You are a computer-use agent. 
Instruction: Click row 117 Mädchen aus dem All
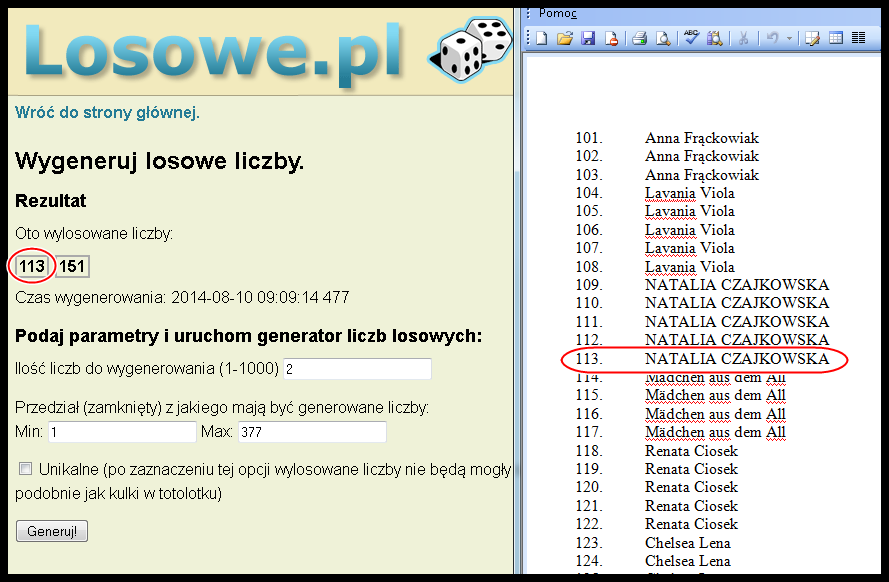pos(680,432)
